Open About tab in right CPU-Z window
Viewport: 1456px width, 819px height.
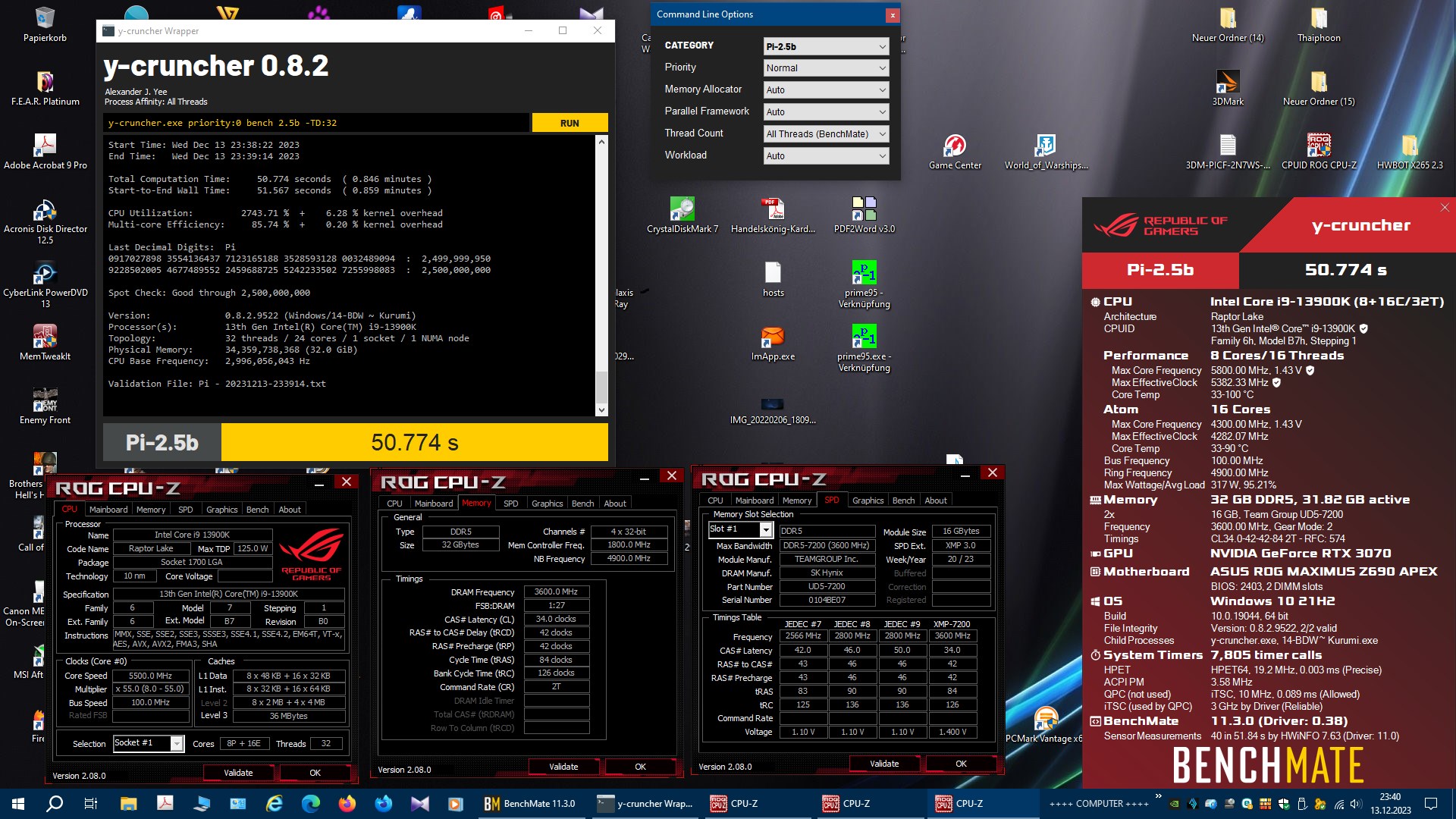(935, 500)
